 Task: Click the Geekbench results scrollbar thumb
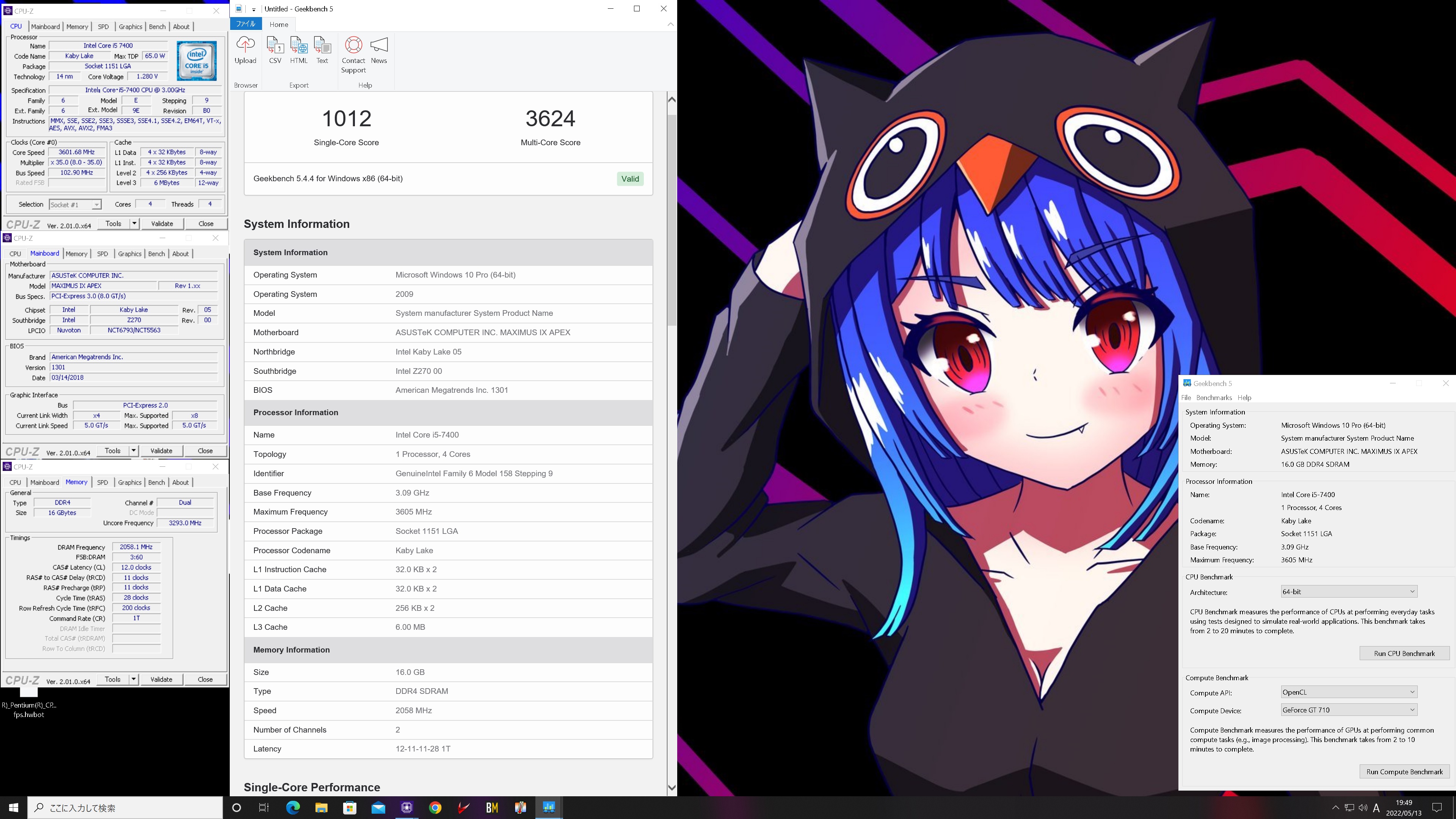[672, 220]
